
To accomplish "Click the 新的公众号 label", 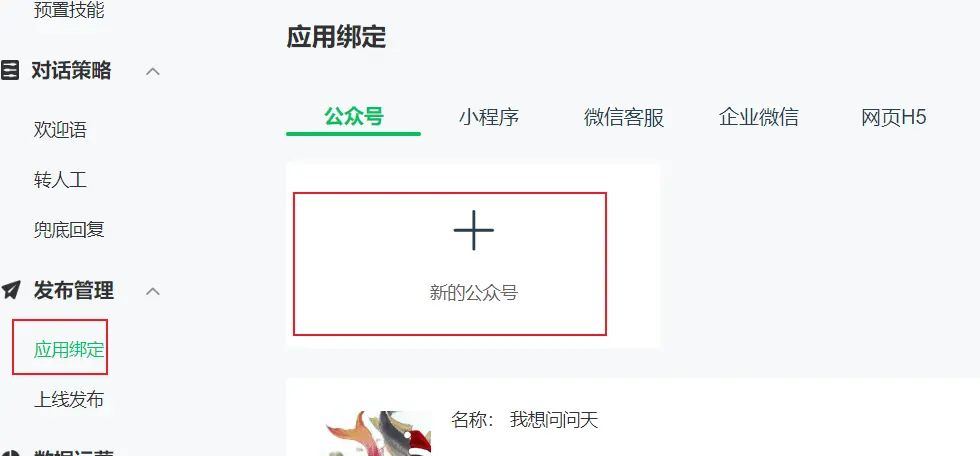I will click(x=474, y=292).
